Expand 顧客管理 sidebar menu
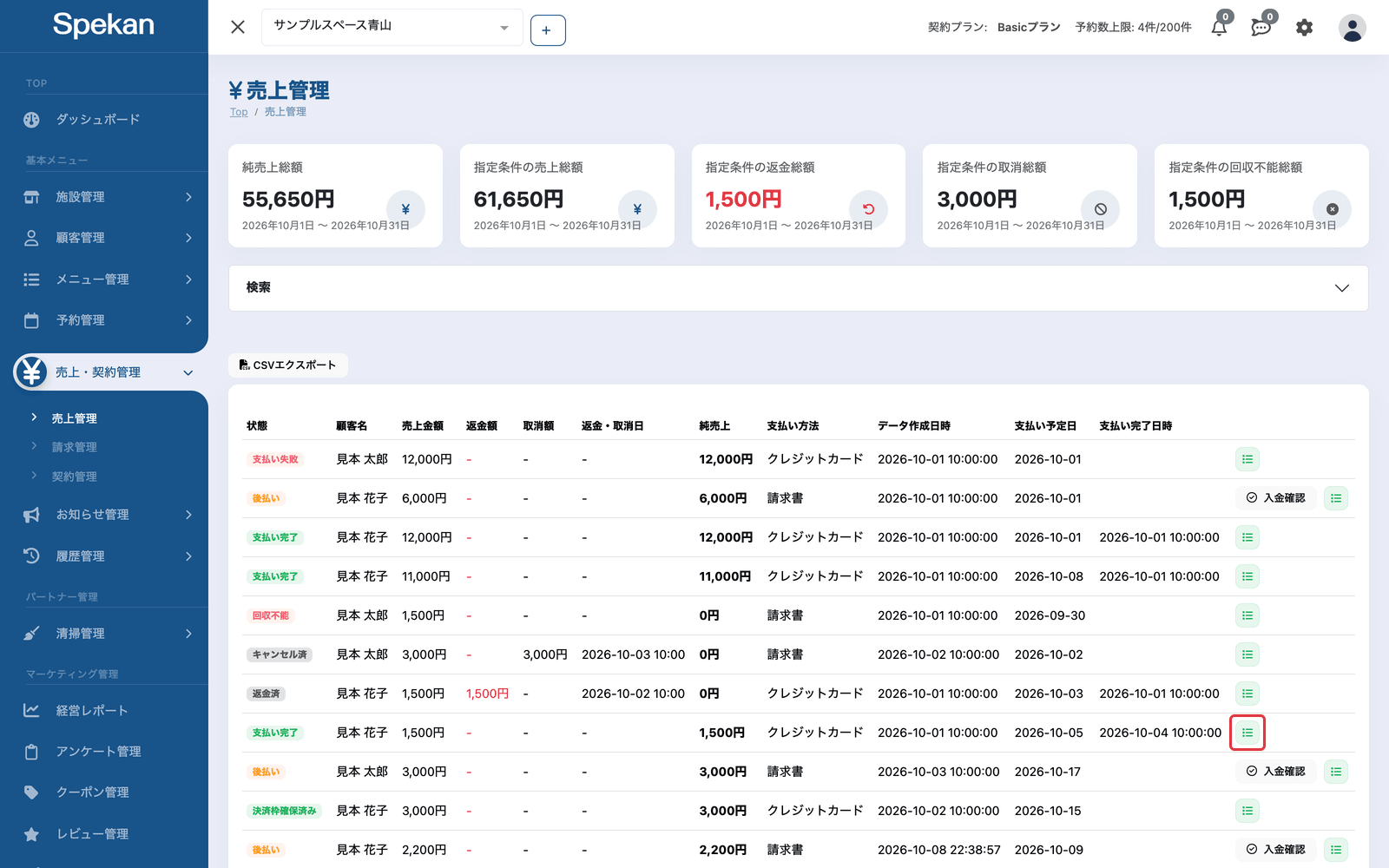This screenshot has height=868, width=1389. click(104, 238)
